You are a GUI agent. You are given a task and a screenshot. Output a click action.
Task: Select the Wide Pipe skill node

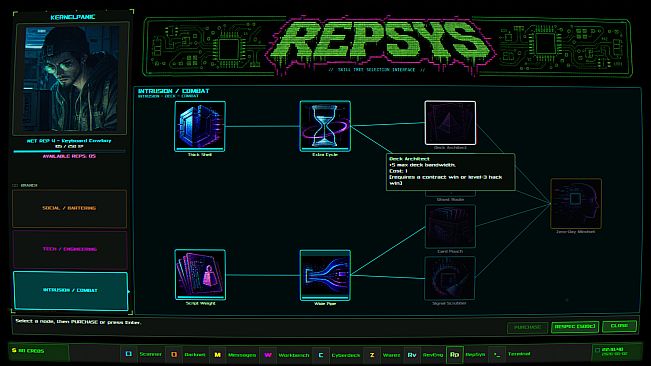[x=325, y=275]
